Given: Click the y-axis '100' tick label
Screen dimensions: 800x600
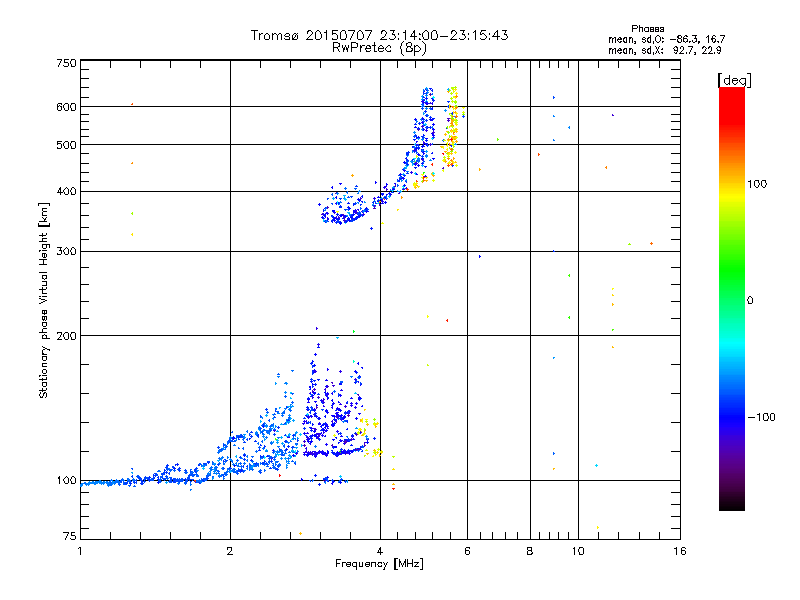Looking at the screenshot, I should [66, 481].
